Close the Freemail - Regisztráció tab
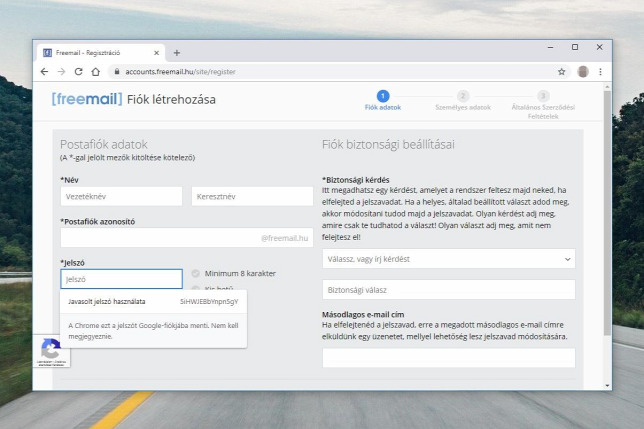 coord(156,53)
